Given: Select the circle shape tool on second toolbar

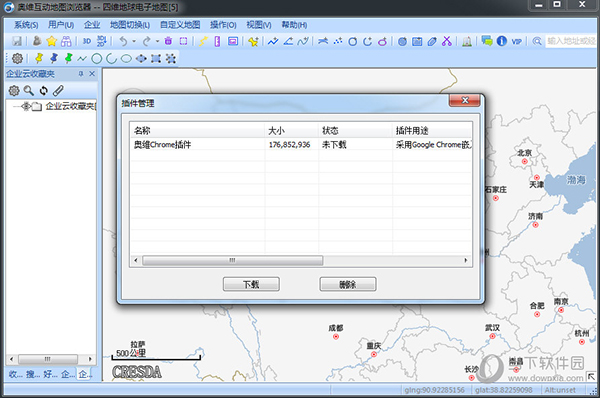Looking at the screenshot, I should tap(97, 59).
